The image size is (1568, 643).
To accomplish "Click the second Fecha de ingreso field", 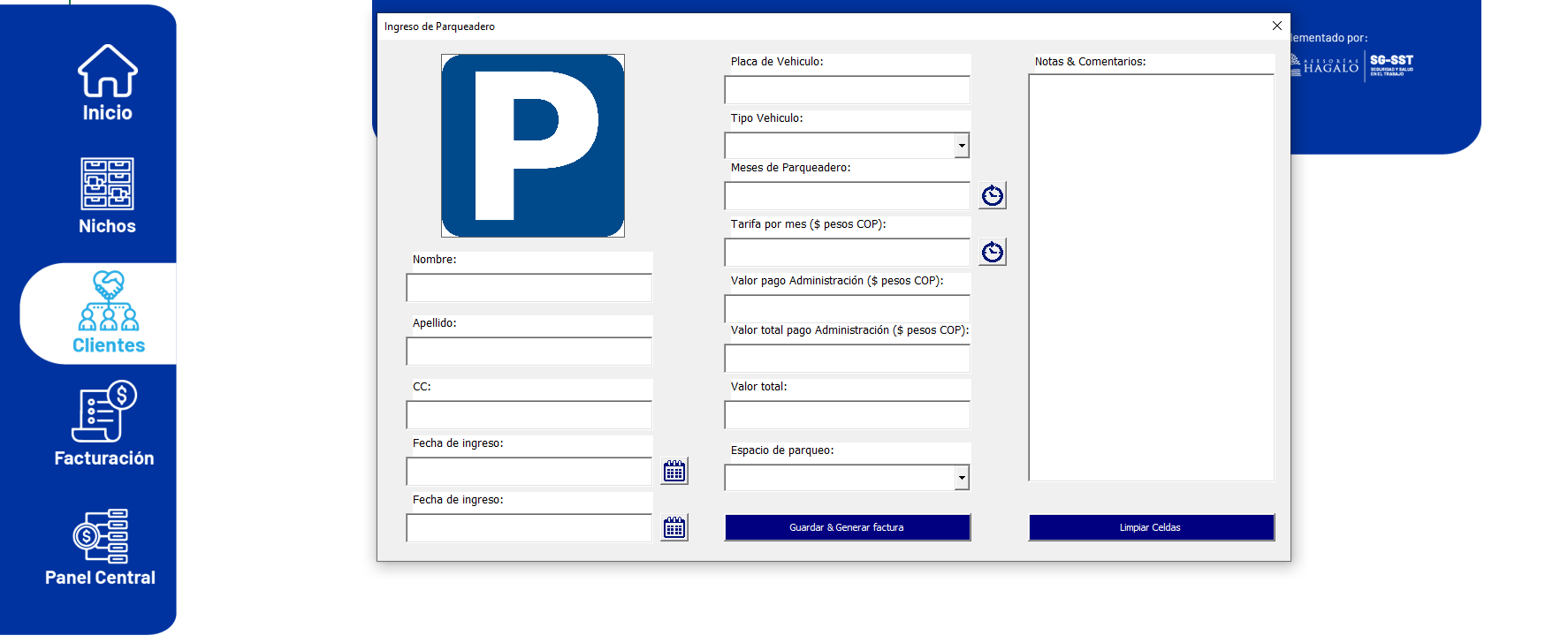I will click(x=529, y=528).
